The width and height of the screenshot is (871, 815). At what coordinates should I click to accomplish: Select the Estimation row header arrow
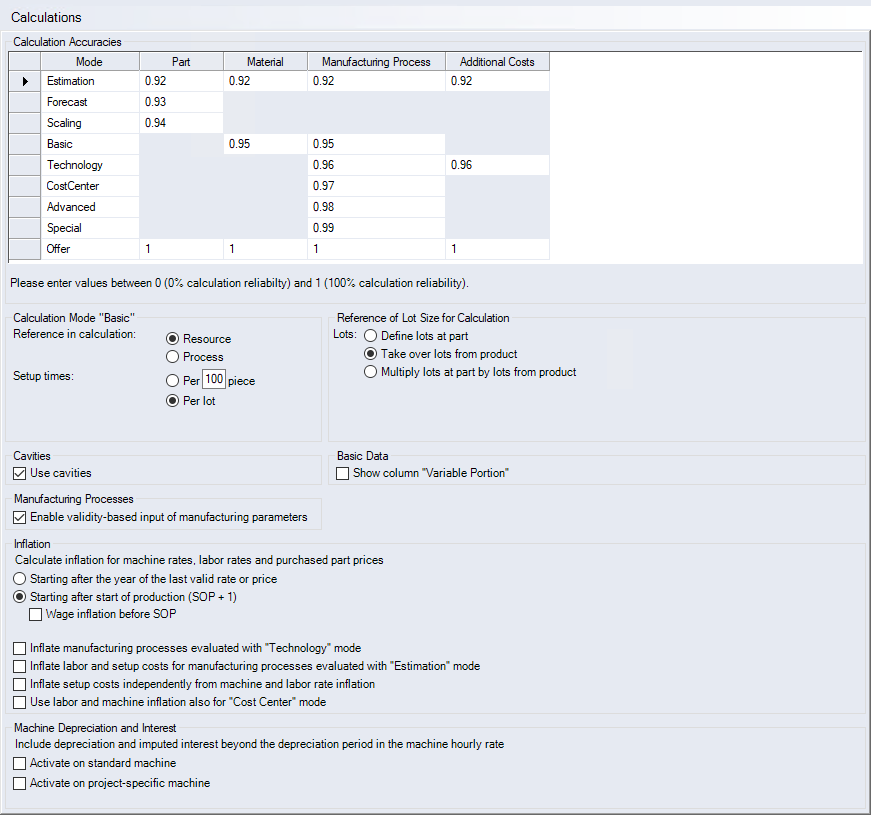click(x=24, y=81)
